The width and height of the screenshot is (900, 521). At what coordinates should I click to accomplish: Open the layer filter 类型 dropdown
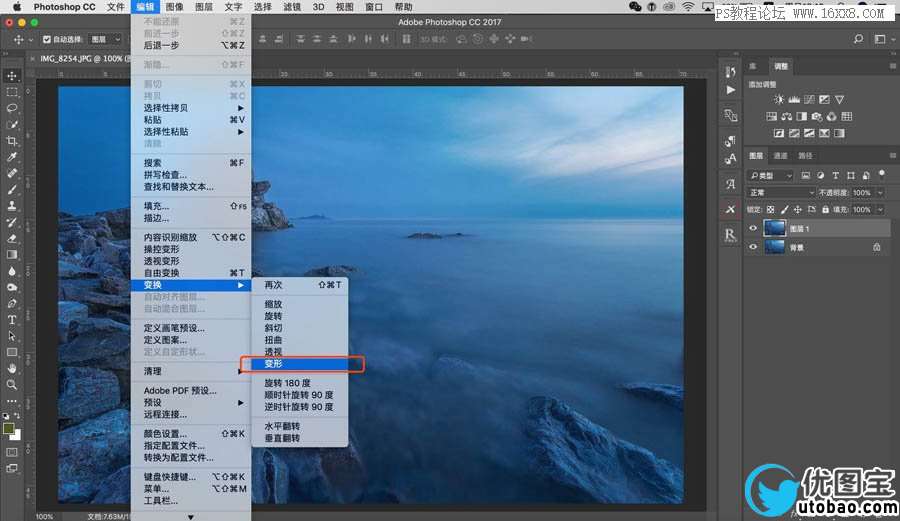tap(770, 175)
